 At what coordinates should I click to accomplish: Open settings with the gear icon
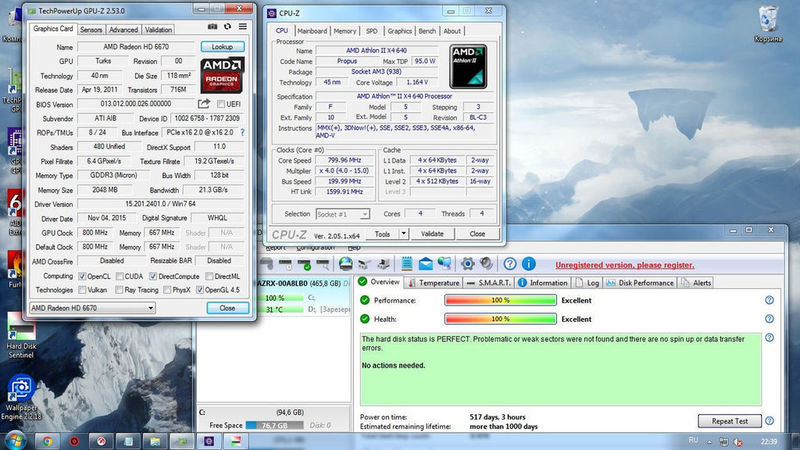click(x=467, y=264)
